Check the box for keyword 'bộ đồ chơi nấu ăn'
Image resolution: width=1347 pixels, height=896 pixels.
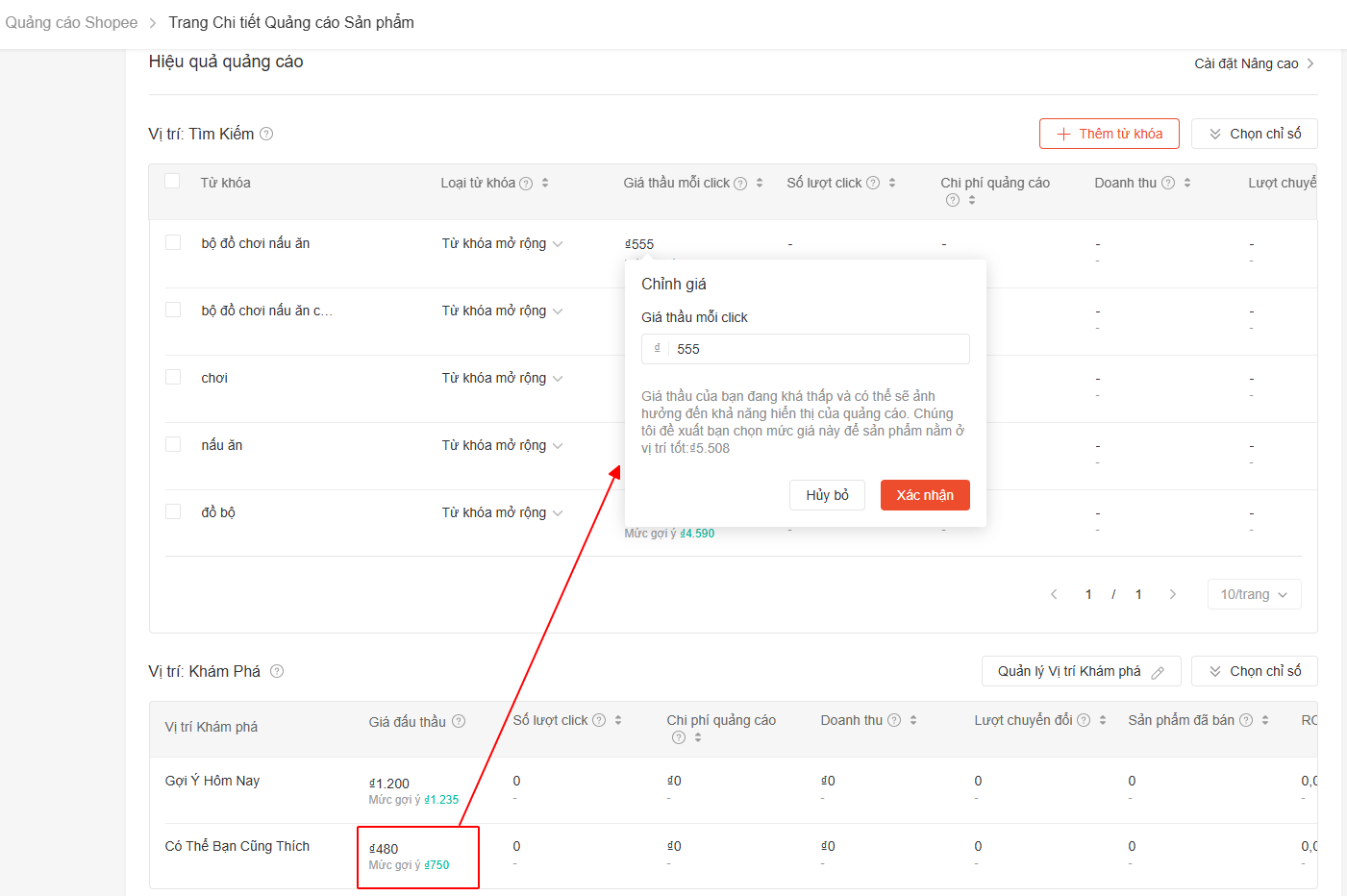pos(173,242)
